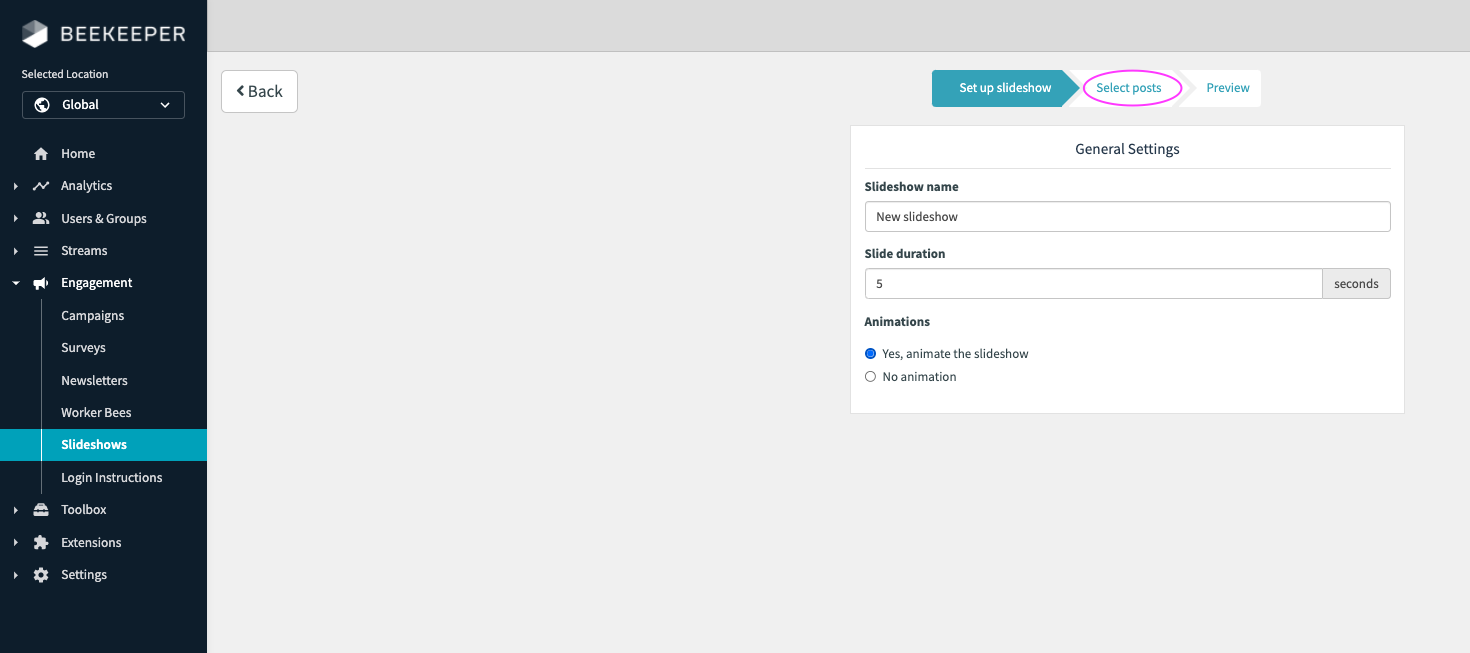
Task: Open the Surveys page
Action: click(83, 347)
